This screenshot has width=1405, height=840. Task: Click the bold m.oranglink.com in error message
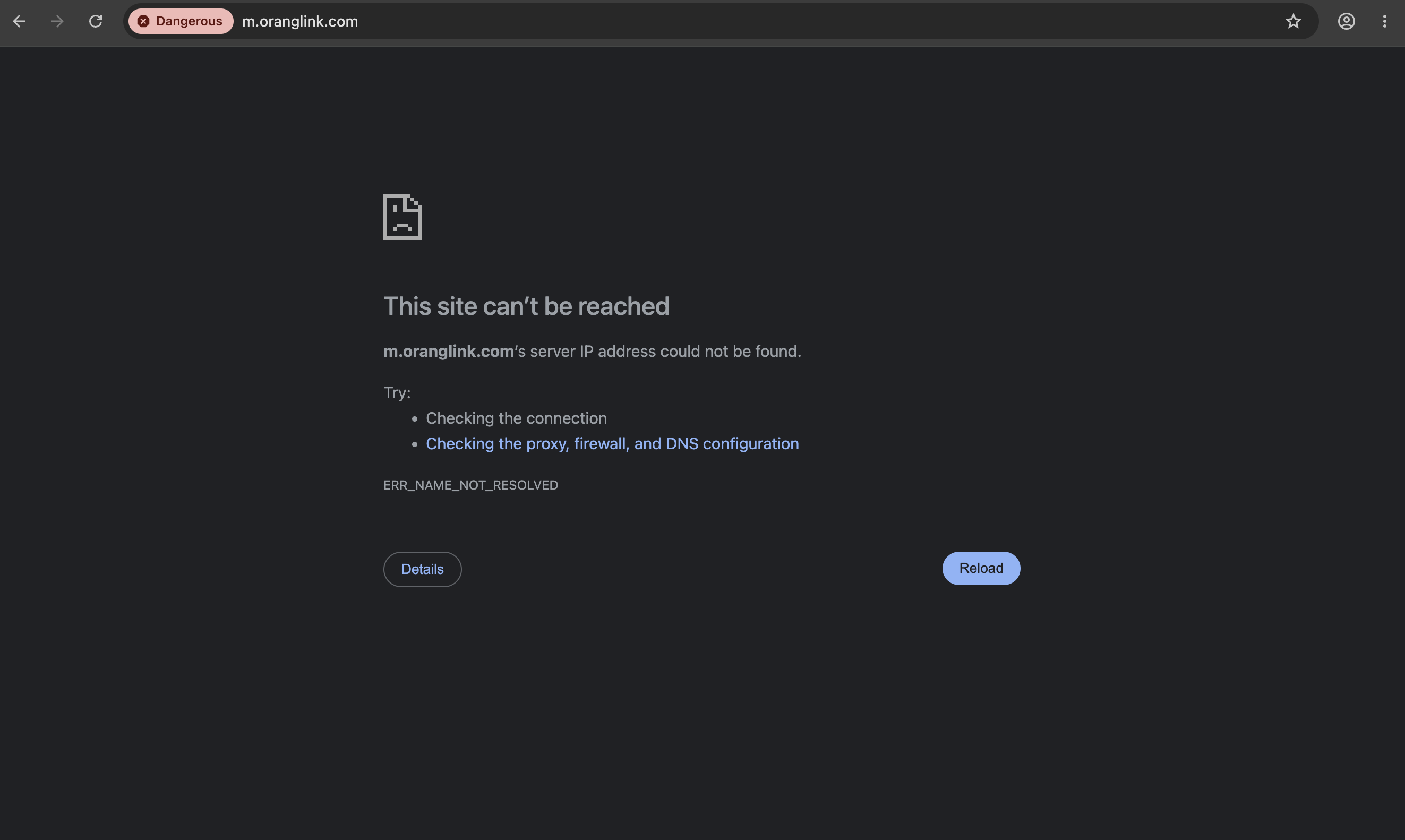click(x=448, y=352)
